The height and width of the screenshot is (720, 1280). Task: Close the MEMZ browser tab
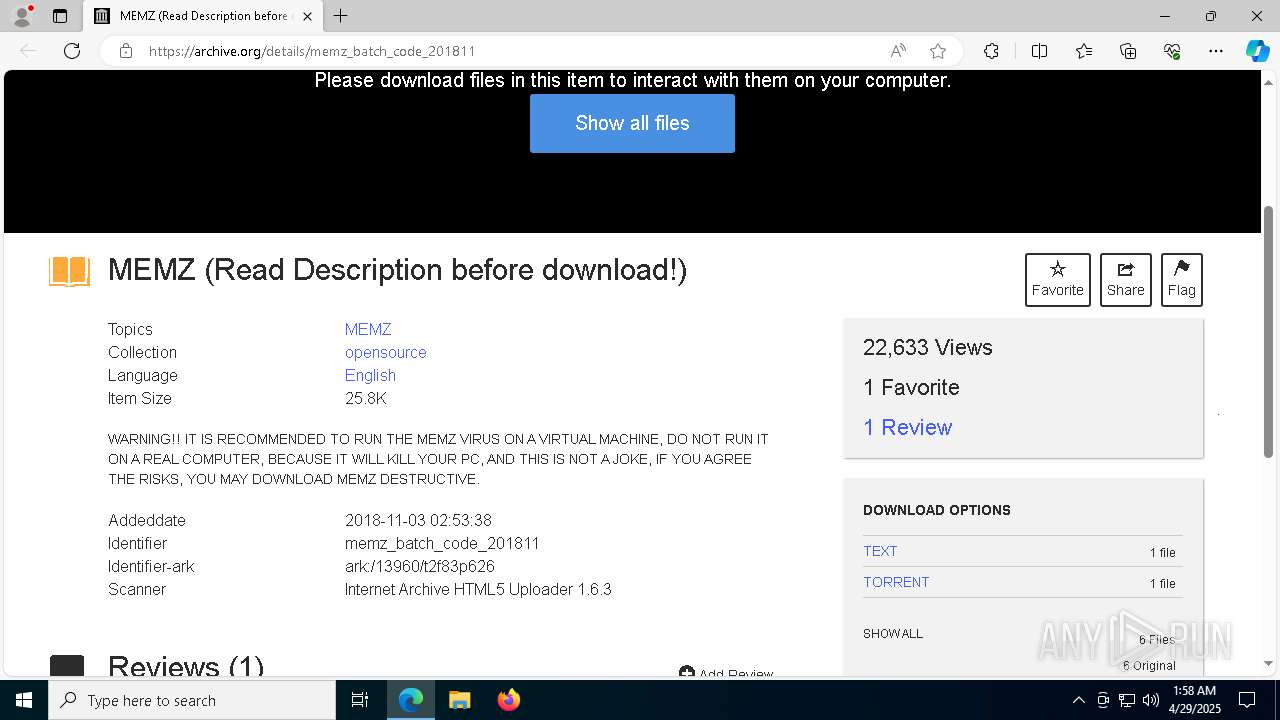307,16
